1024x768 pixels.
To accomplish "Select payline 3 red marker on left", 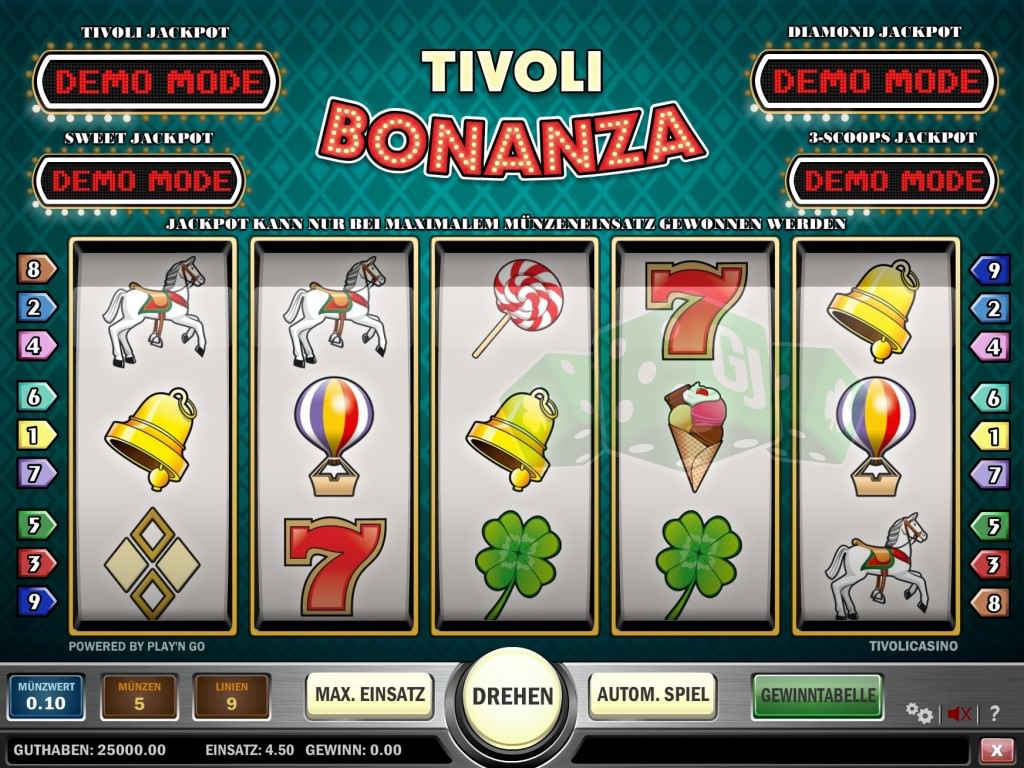I will coord(37,563).
